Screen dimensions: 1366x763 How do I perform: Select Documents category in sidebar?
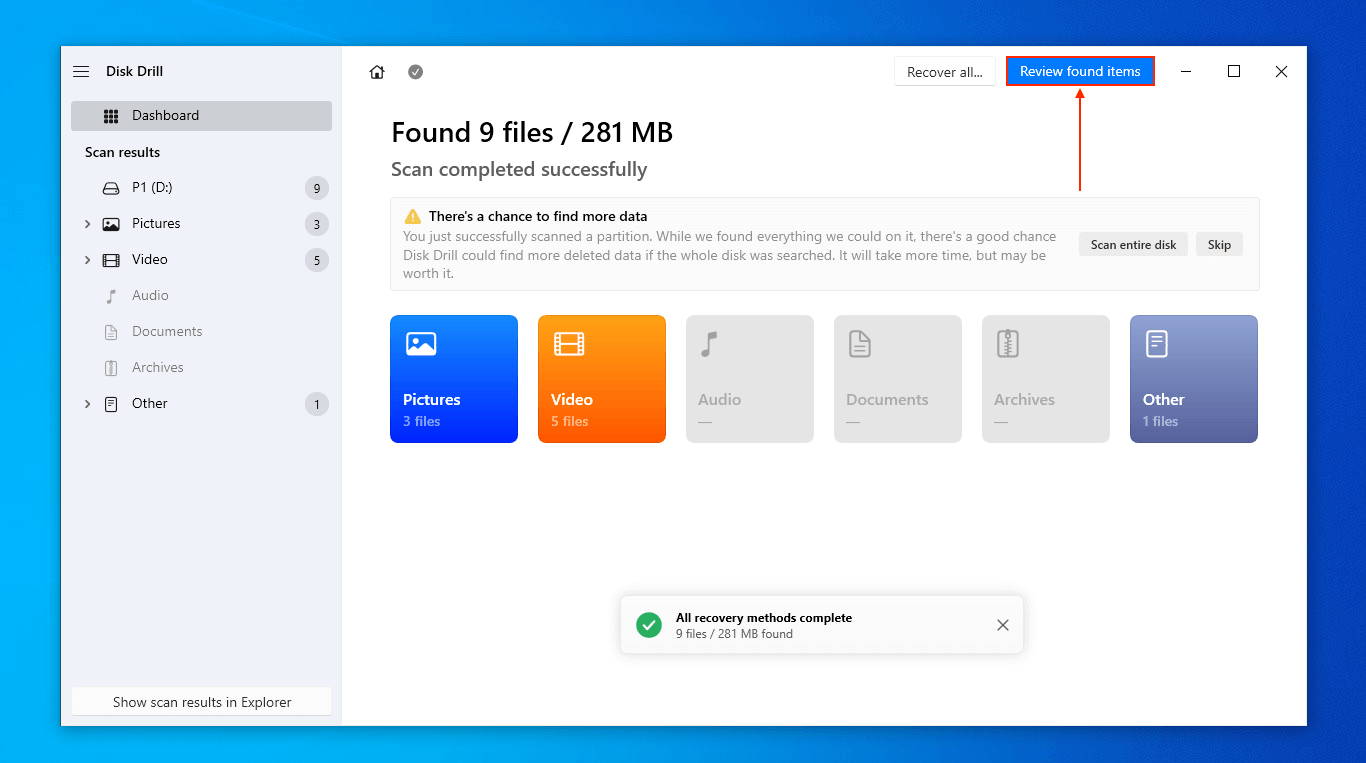[201, 332]
